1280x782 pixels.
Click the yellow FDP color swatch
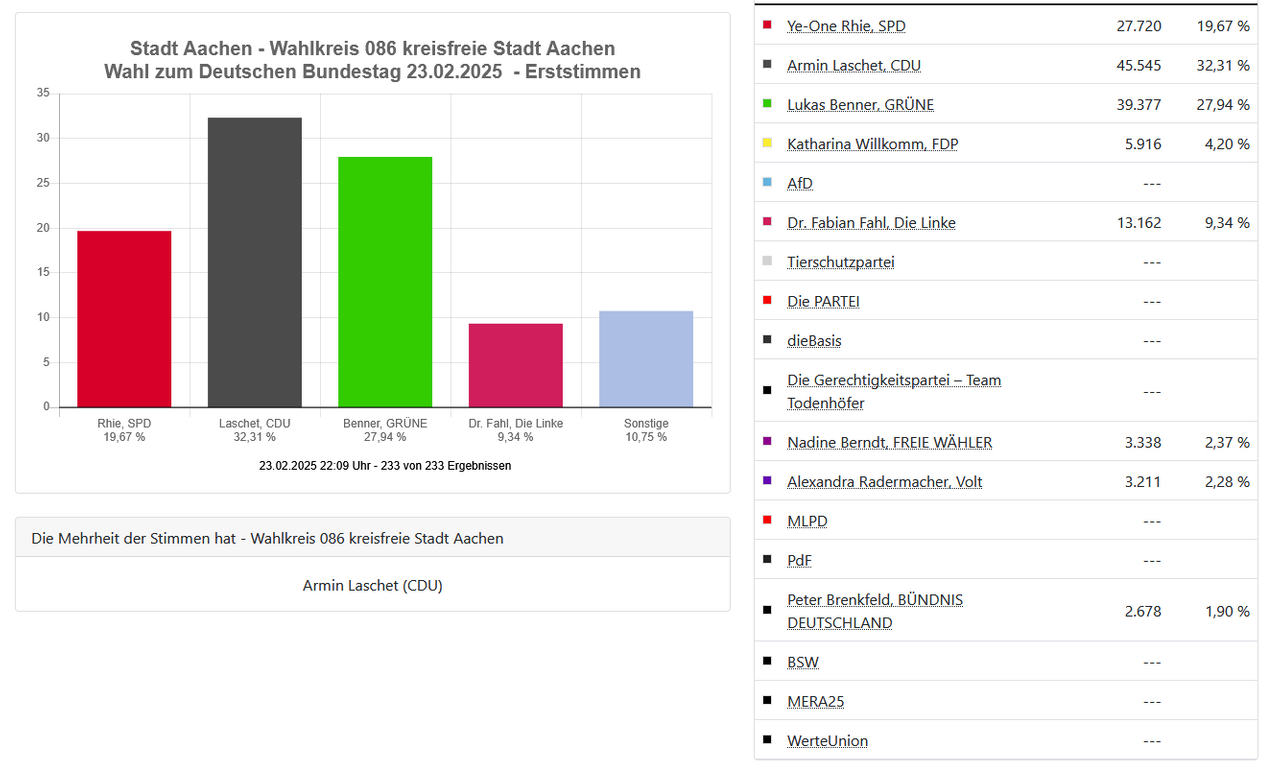click(x=767, y=143)
